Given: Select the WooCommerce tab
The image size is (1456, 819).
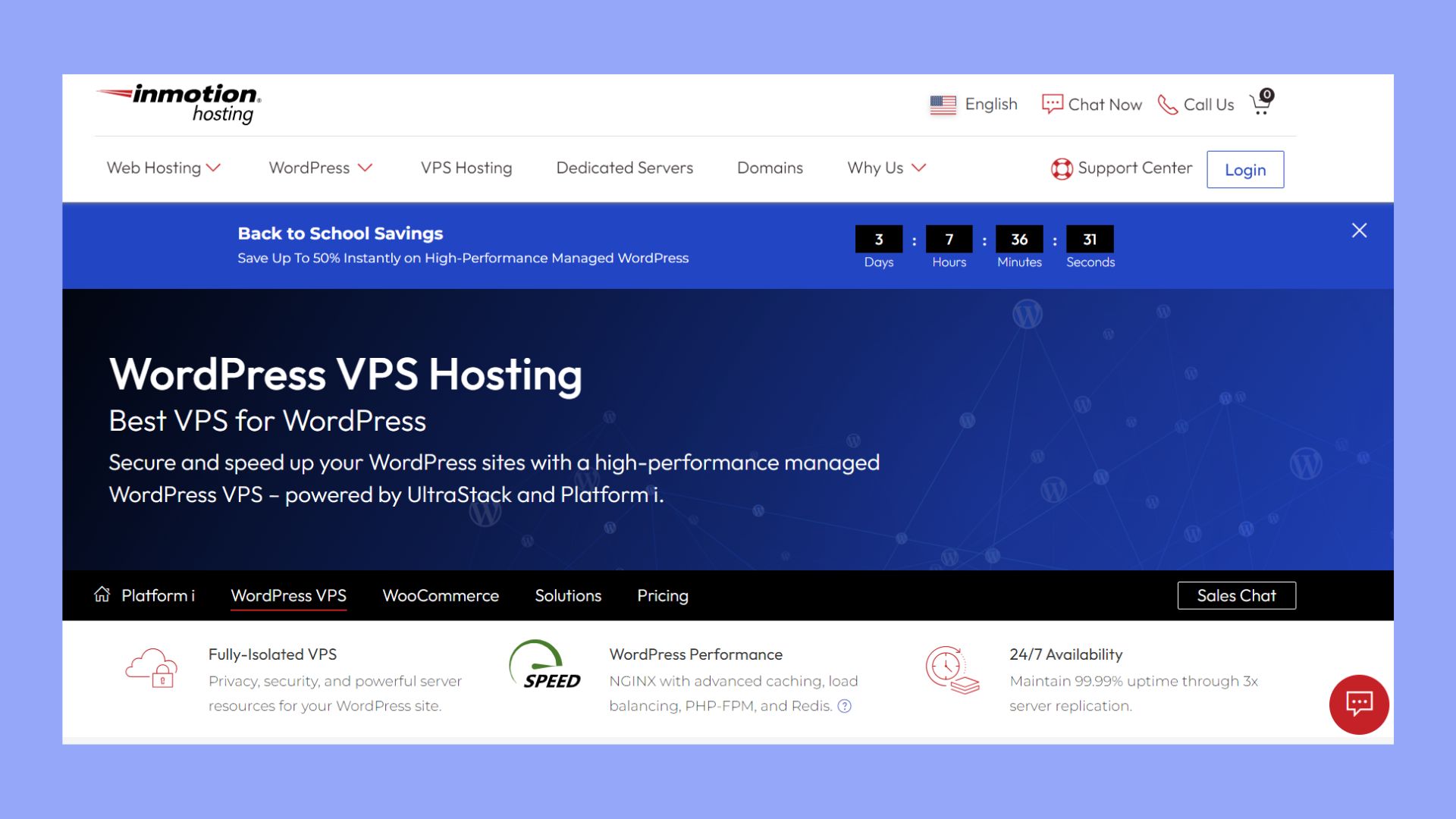Looking at the screenshot, I should pyautogui.click(x=440, y=595).
